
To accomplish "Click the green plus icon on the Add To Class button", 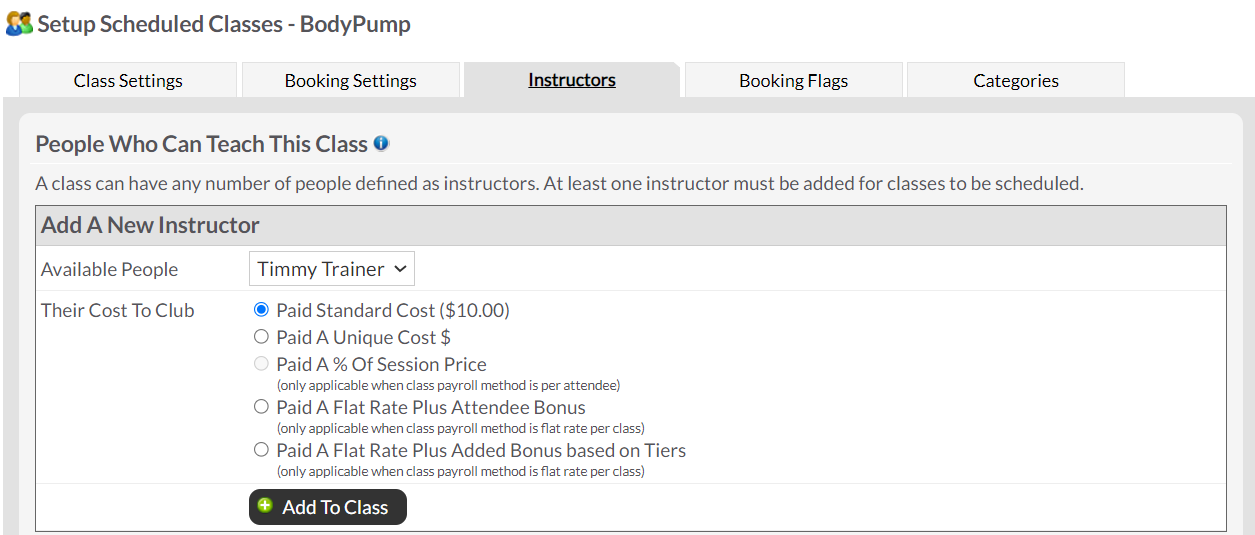I will (265, 506).
